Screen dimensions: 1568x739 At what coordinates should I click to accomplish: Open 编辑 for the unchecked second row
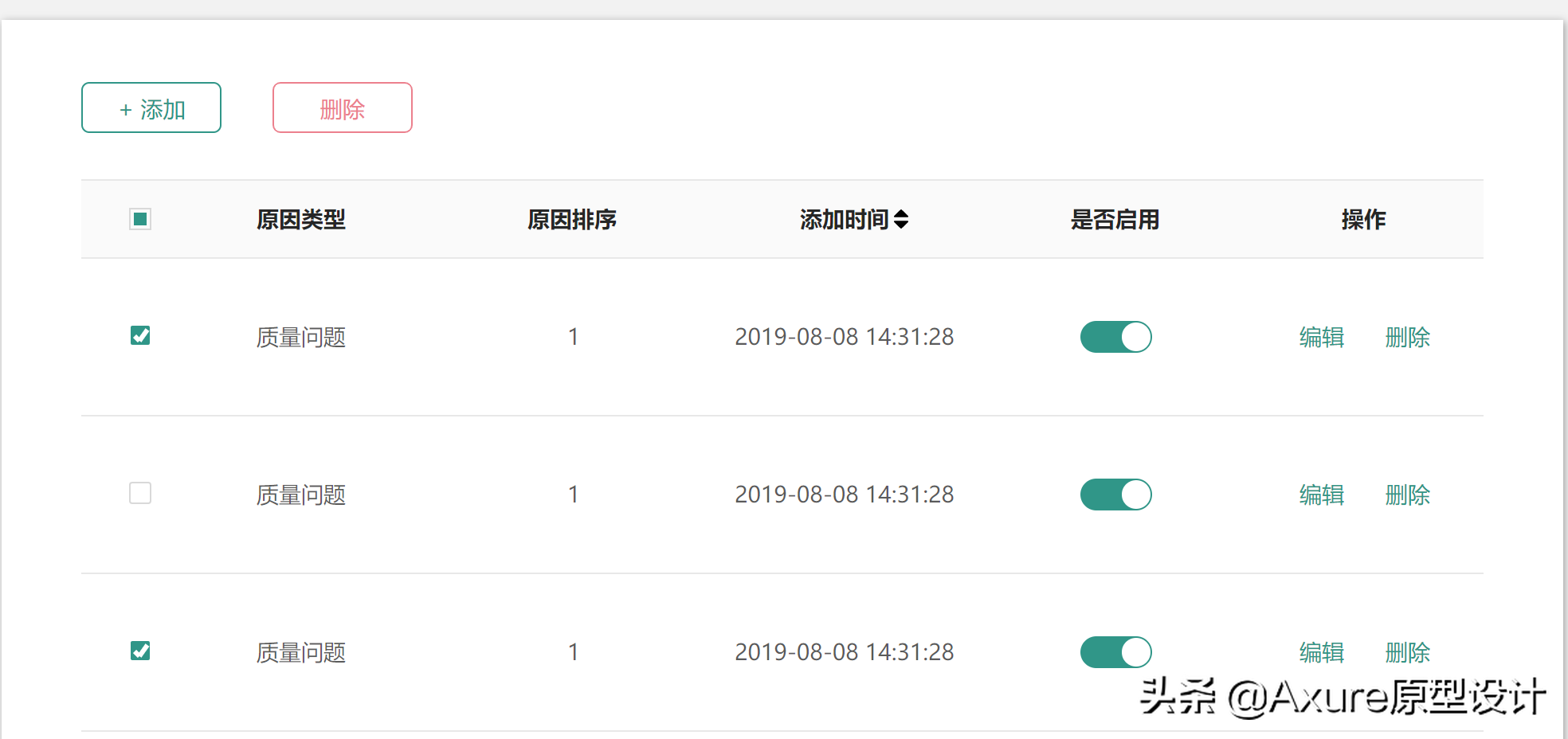(x=1322, y=495)
